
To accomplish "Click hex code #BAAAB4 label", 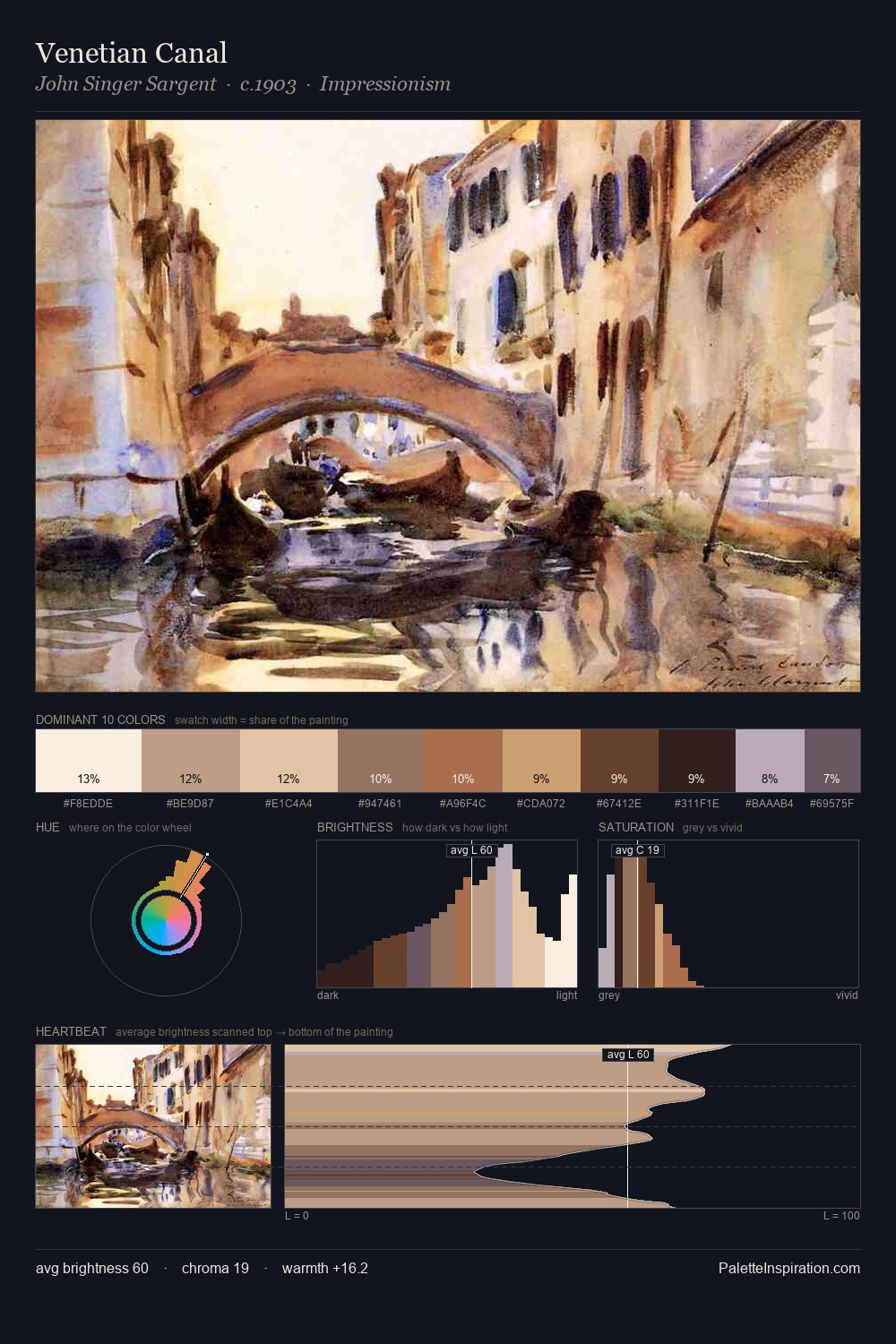I will [x=770, y=804].
